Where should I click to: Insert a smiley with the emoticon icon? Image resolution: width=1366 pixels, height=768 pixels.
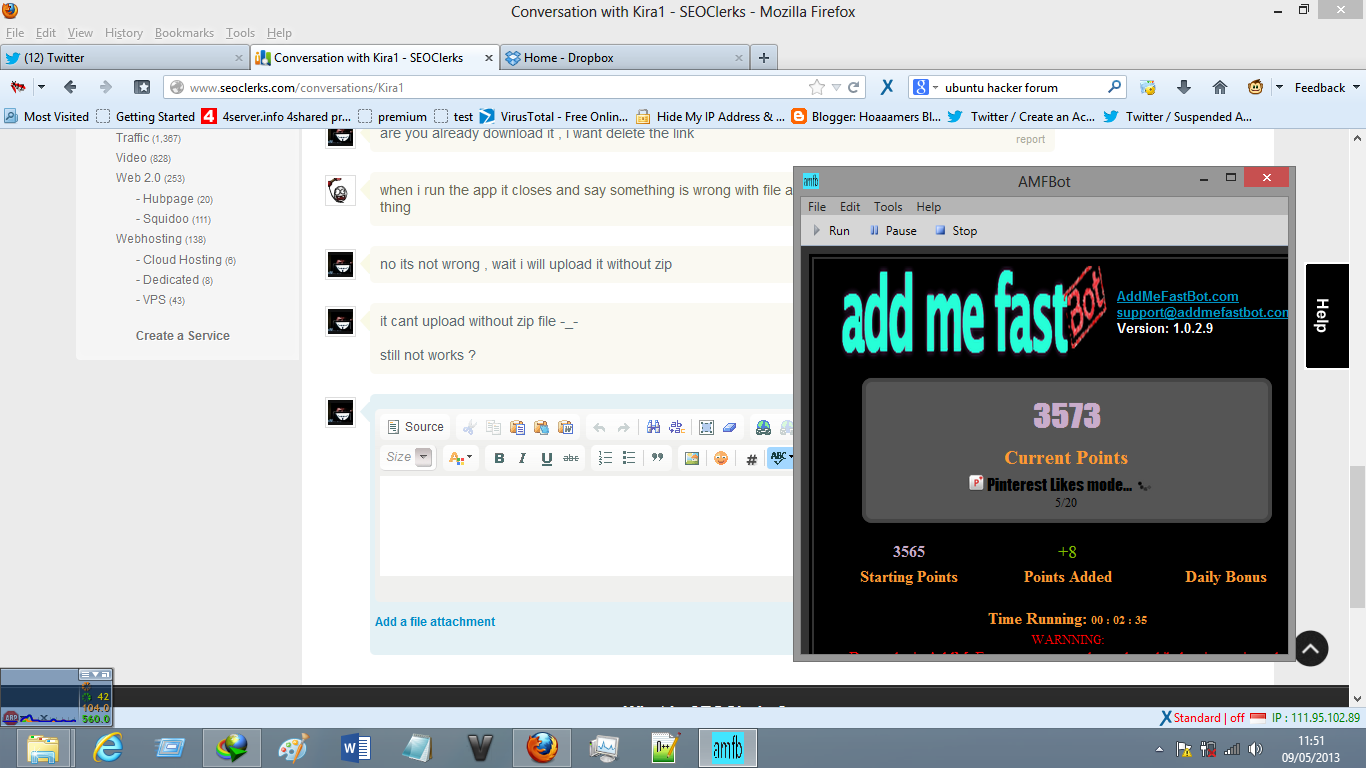(720, 458)
